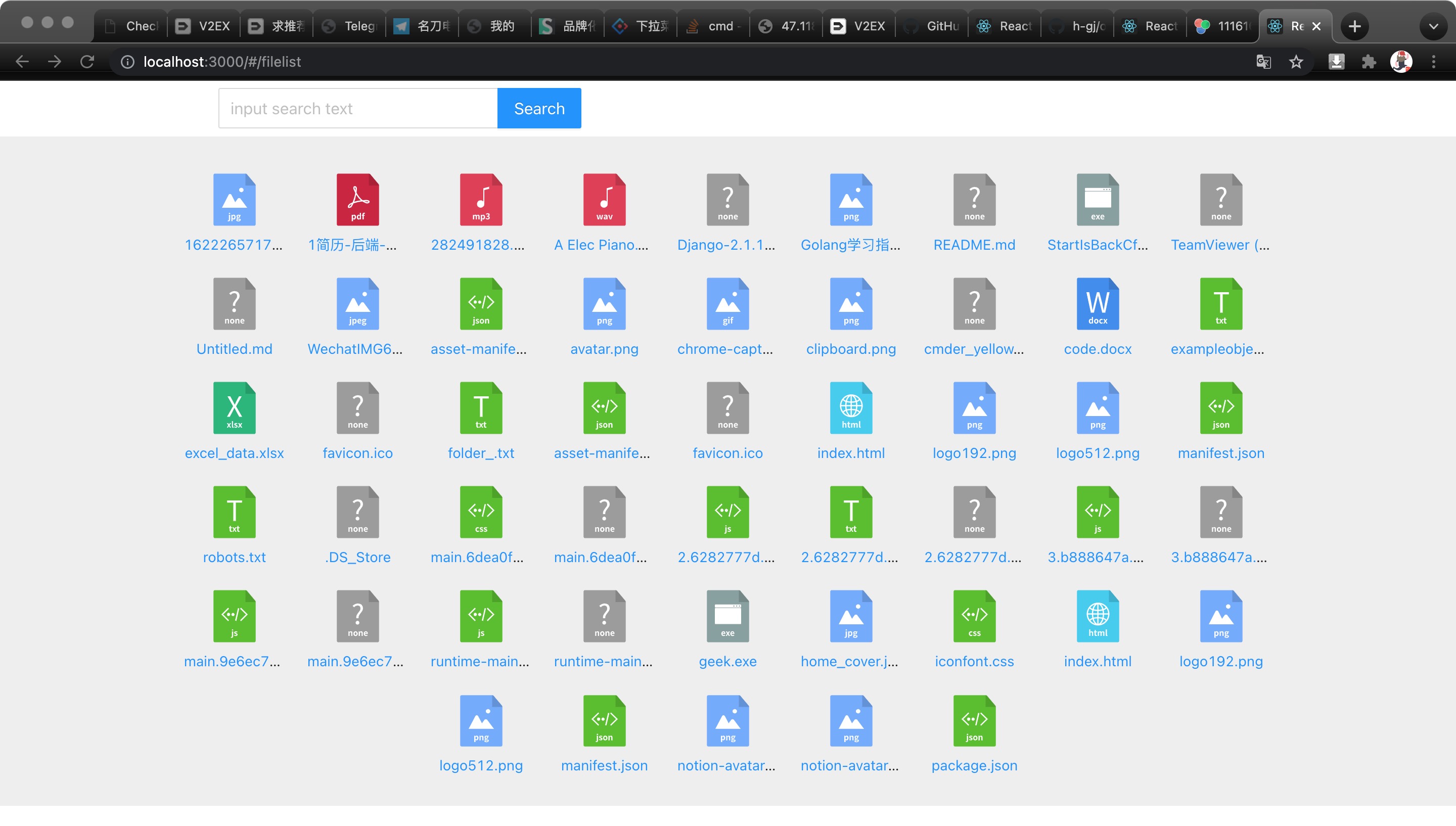Open the code.docx Word icon

tap(1098, 303)
